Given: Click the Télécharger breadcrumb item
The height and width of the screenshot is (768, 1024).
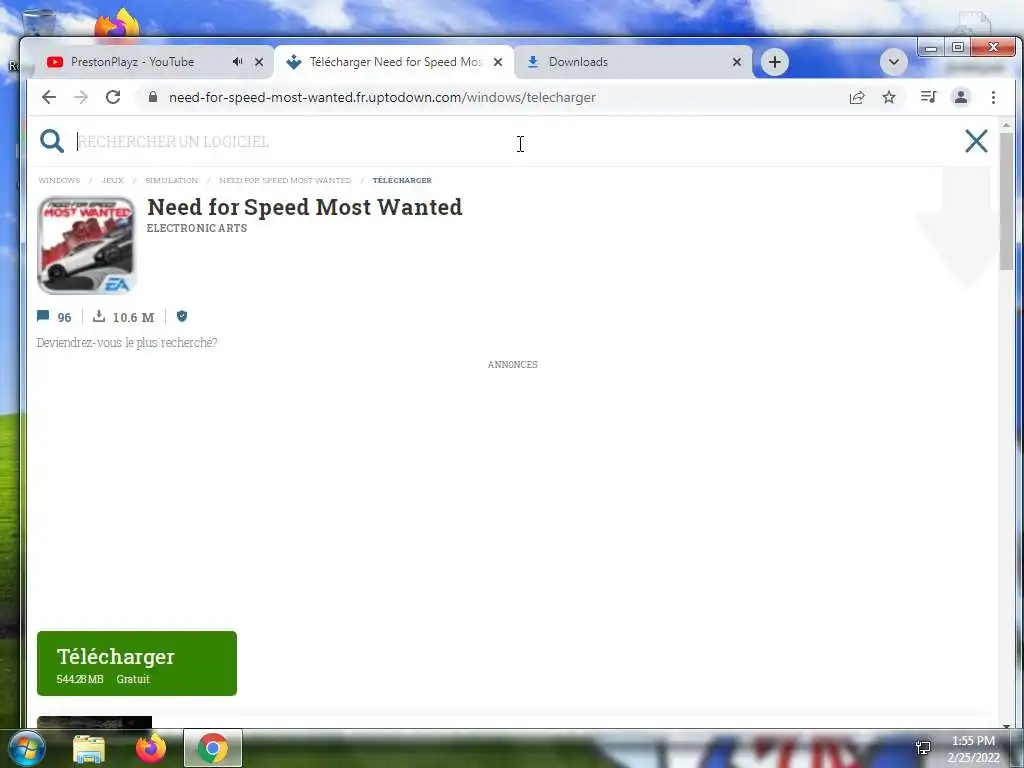Looking at the screenshot, I should 402,180.
